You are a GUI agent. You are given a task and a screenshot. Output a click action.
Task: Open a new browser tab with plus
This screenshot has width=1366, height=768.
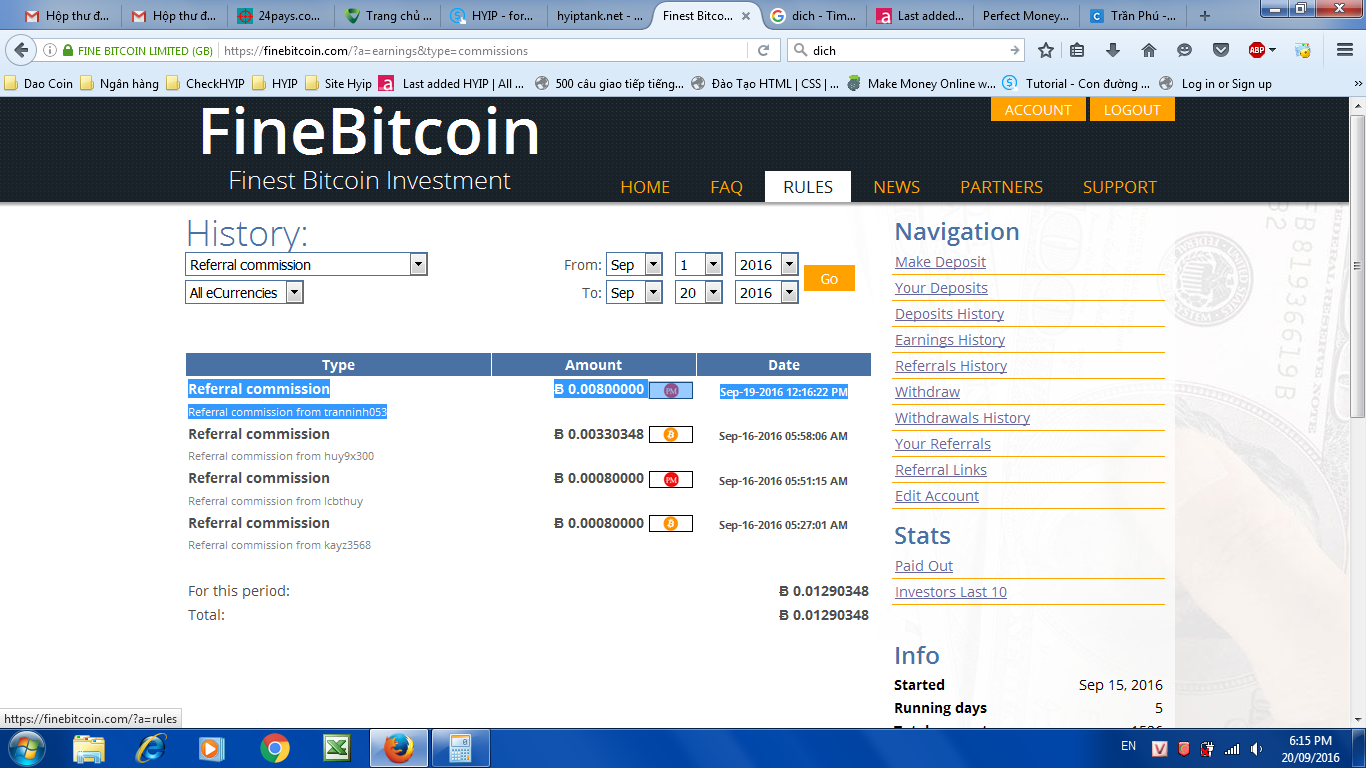[1204, 16]
